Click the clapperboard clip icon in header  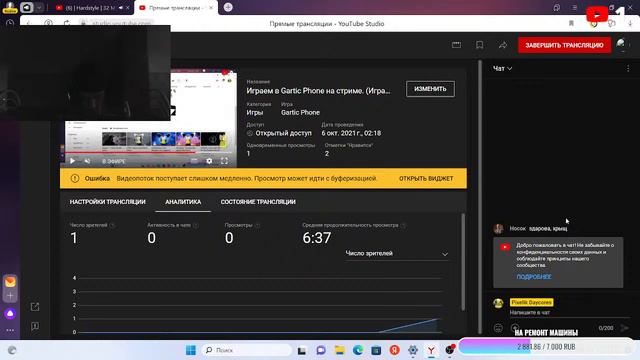click(456, 45)
